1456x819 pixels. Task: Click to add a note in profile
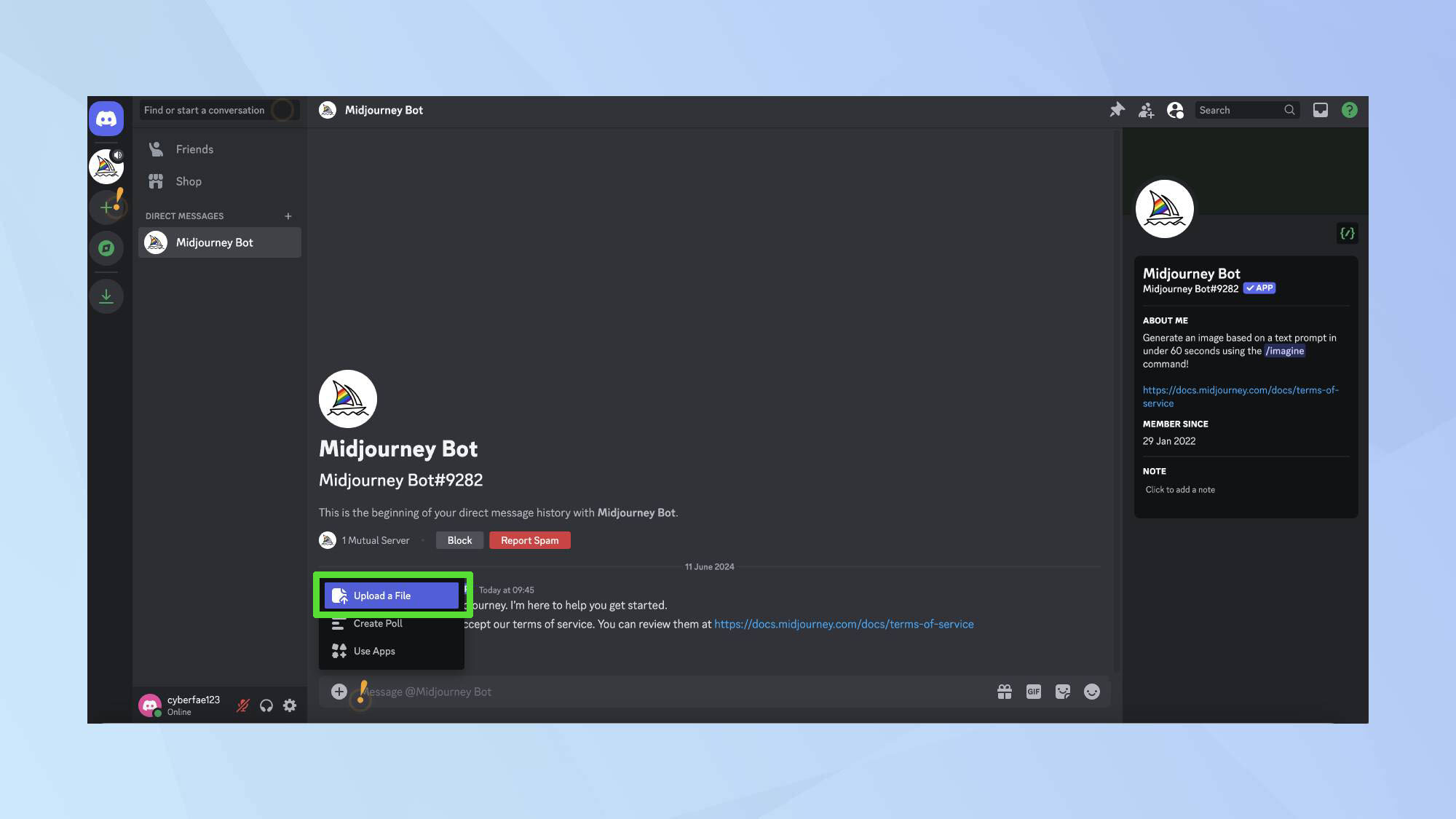click(1180, 490)
